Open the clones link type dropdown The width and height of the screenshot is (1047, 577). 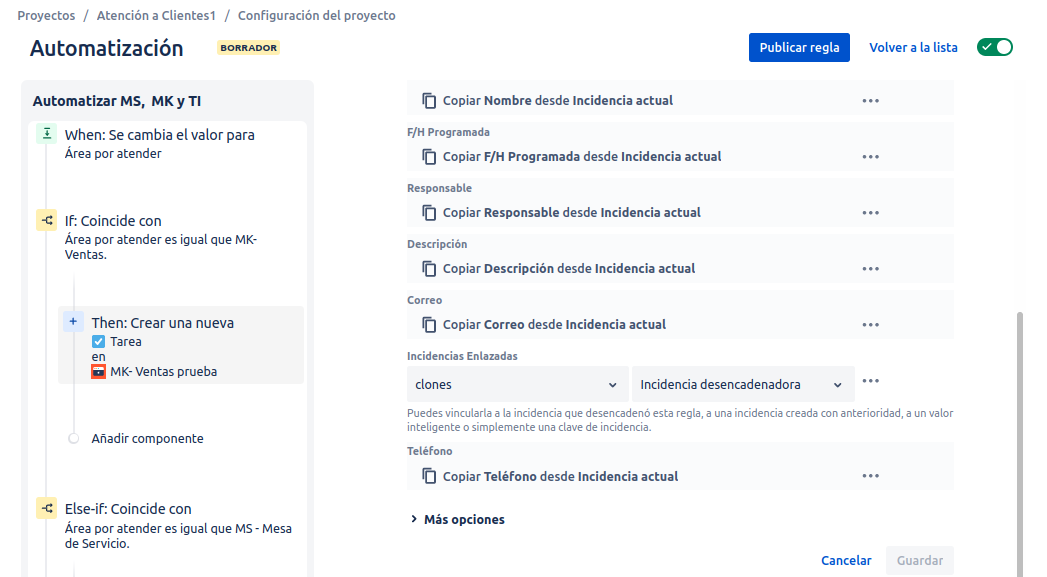point(517,384)
